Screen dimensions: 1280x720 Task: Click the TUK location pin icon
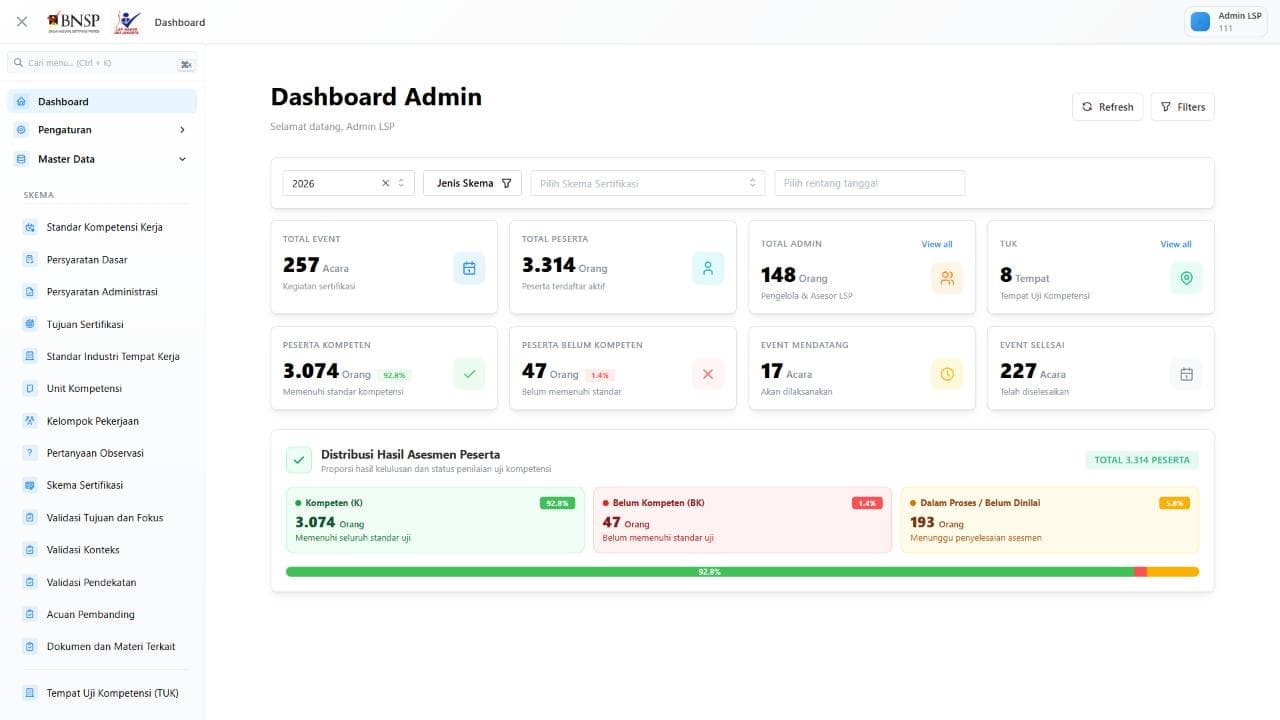pos(1186,278)
